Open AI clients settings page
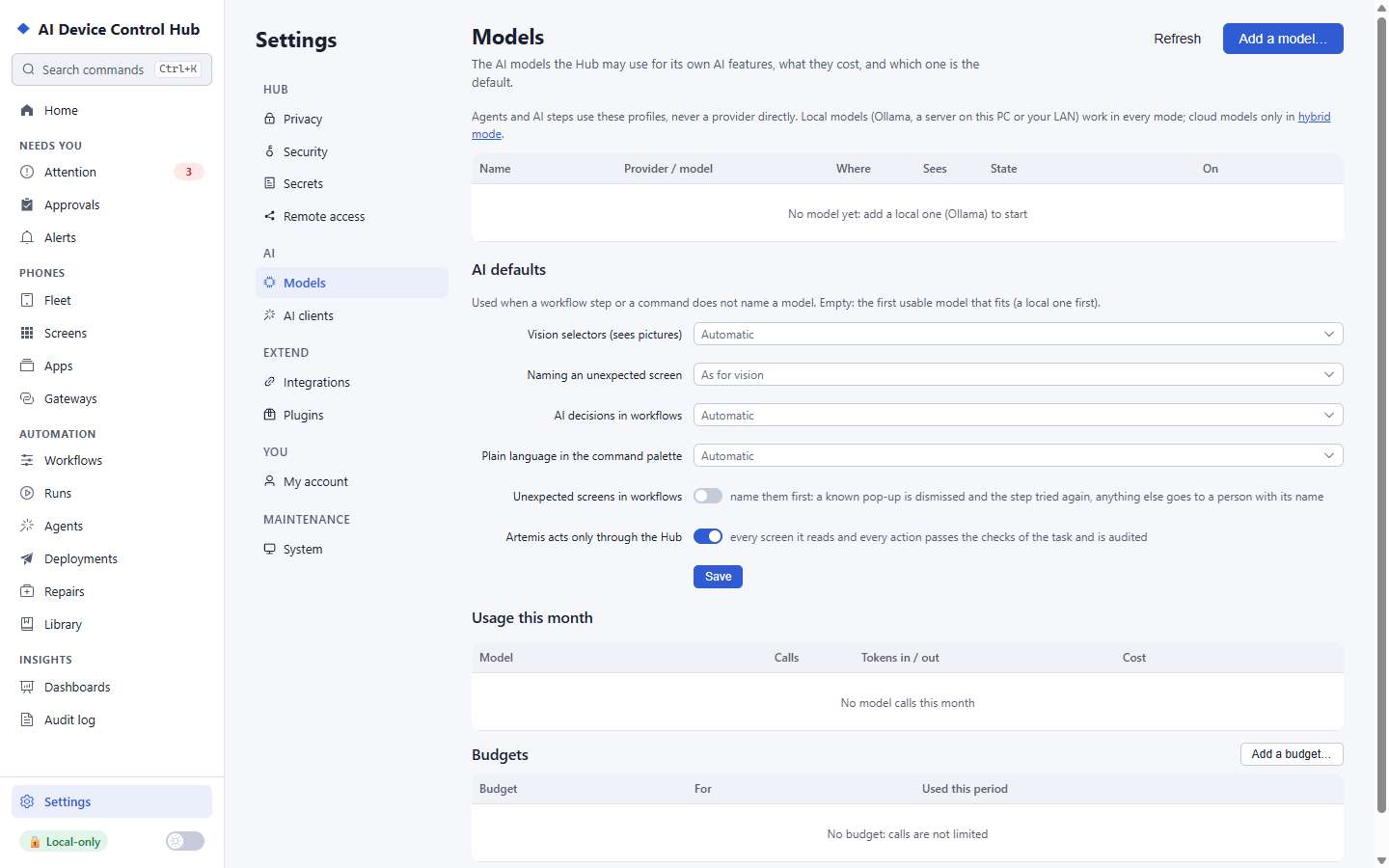 (x=352, y=316)
